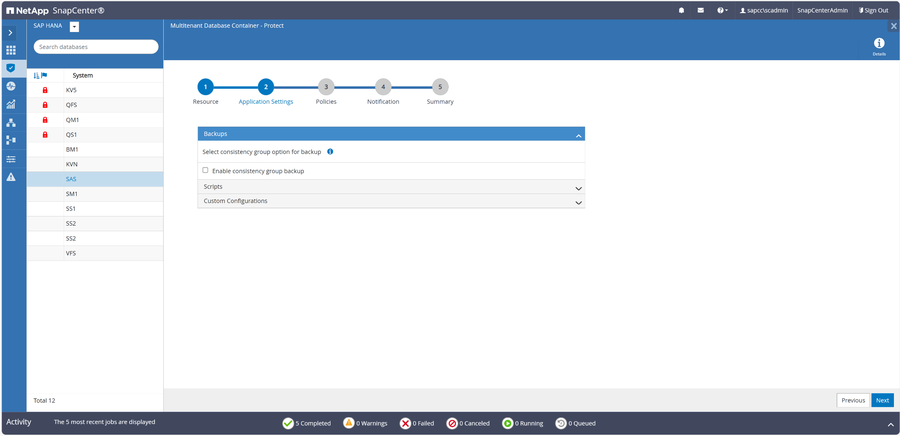Click the 0 Failed jobs status
This screenshot has width=900, height=436.
pyautogui.click(x=417, y=423)
